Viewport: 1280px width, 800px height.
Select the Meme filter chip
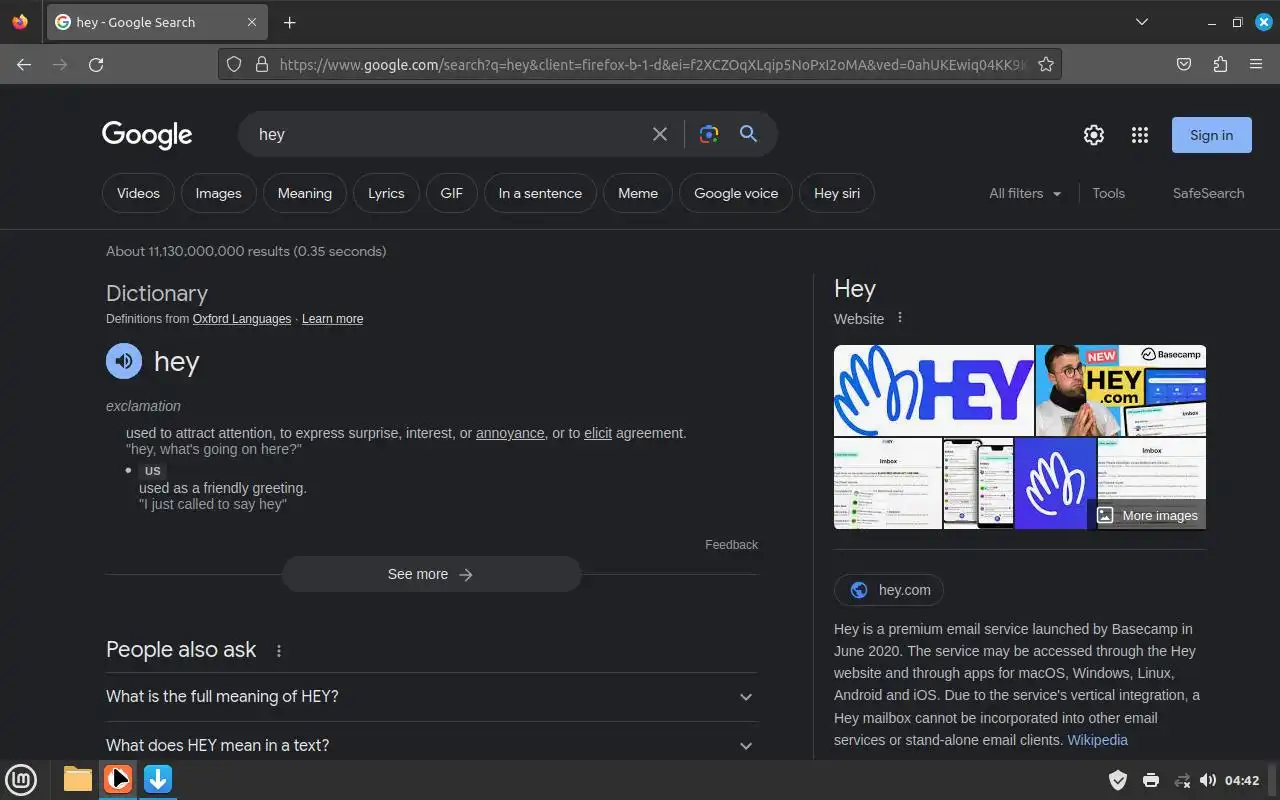tap(638, 193)
